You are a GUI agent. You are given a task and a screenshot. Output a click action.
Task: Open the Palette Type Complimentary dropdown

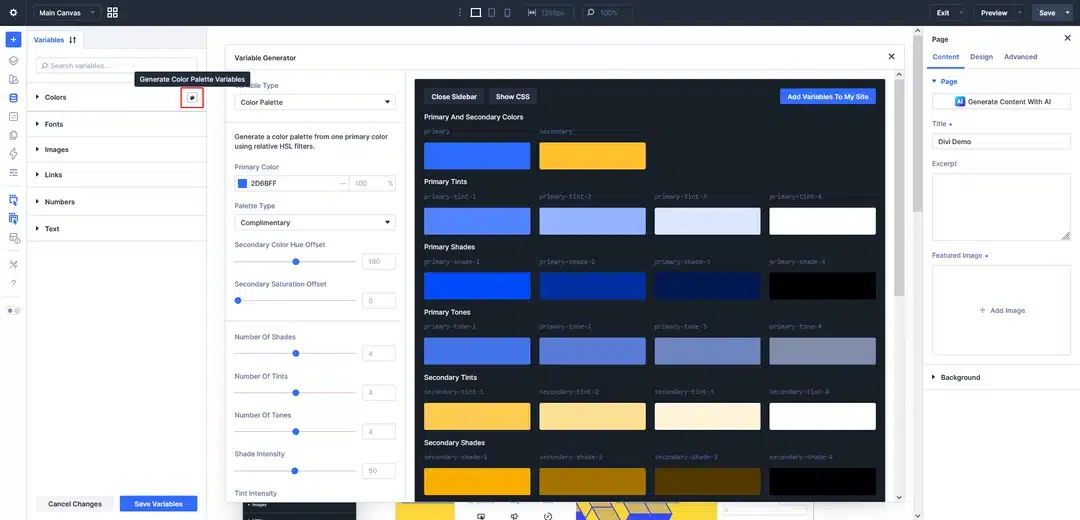click(315, 222)
